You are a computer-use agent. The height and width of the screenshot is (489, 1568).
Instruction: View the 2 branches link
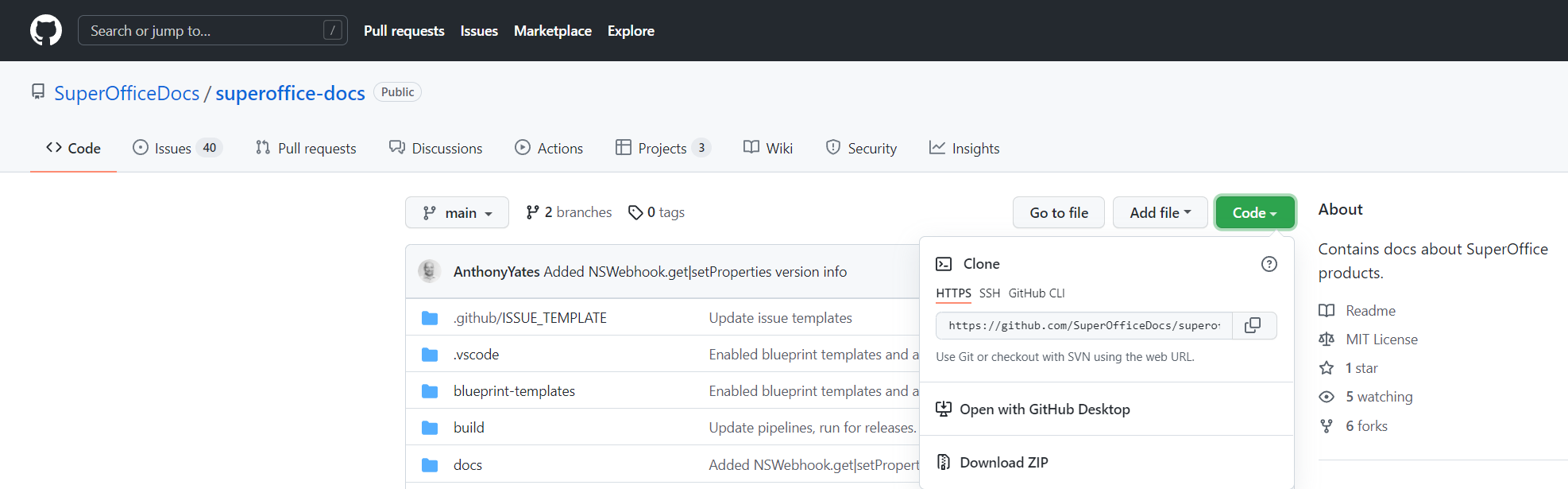pyautogui.click(x=569, y=212)
